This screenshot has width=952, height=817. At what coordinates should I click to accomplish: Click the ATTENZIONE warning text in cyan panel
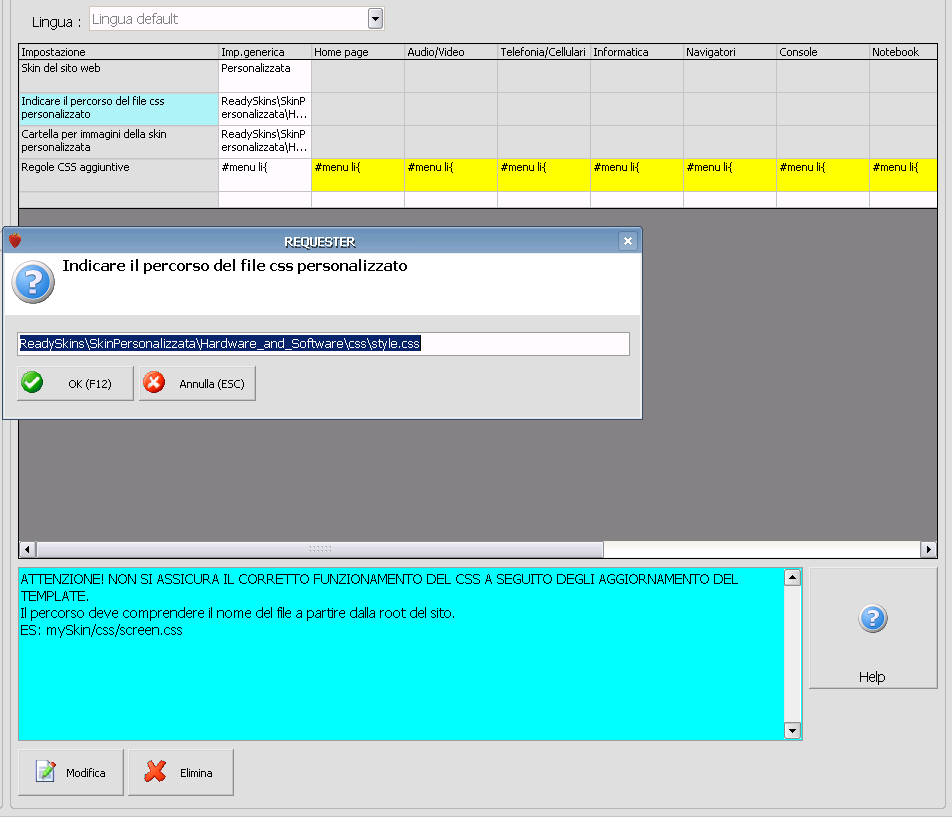coord(379,587)
